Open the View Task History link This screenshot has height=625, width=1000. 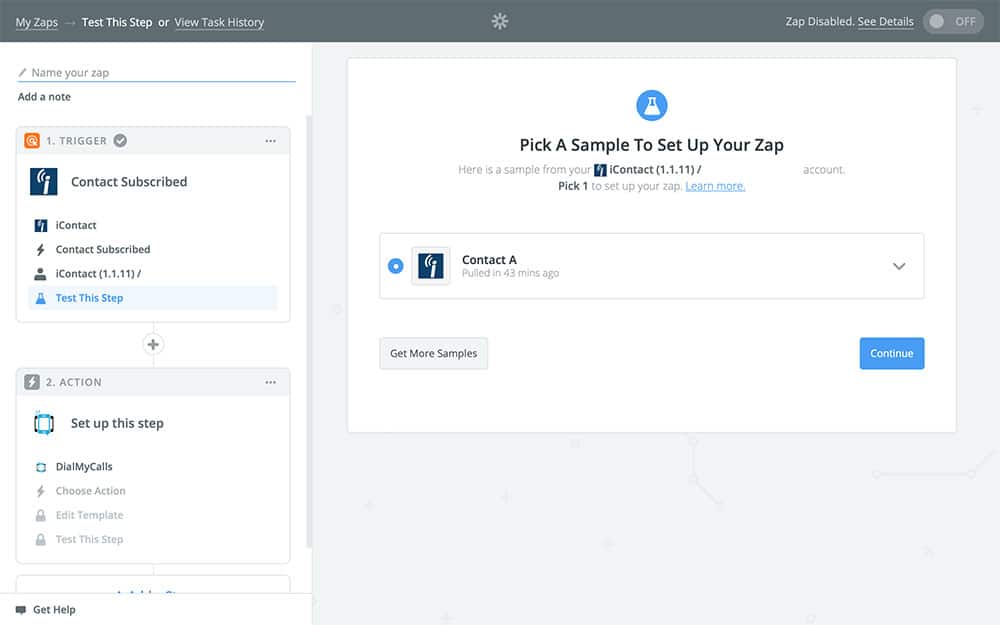[x=219, y=22]
